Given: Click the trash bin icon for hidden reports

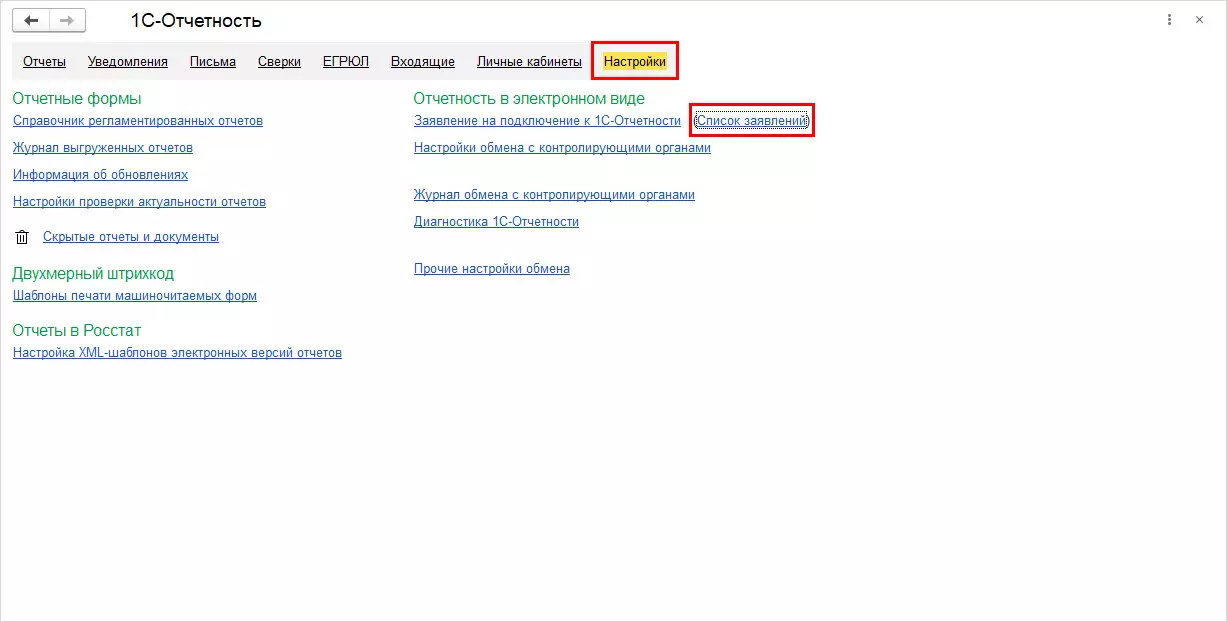Looking at the screenshot, I should point(22,237).
